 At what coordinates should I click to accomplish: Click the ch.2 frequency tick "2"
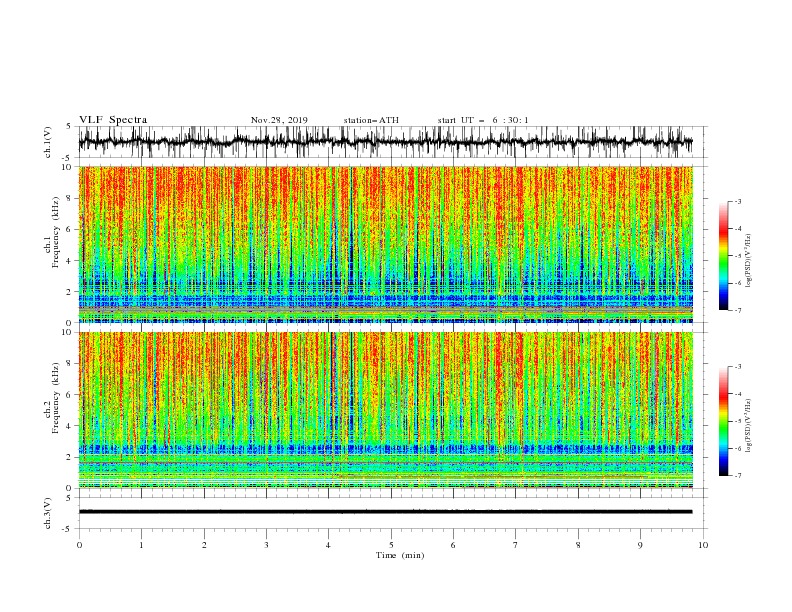69,457
